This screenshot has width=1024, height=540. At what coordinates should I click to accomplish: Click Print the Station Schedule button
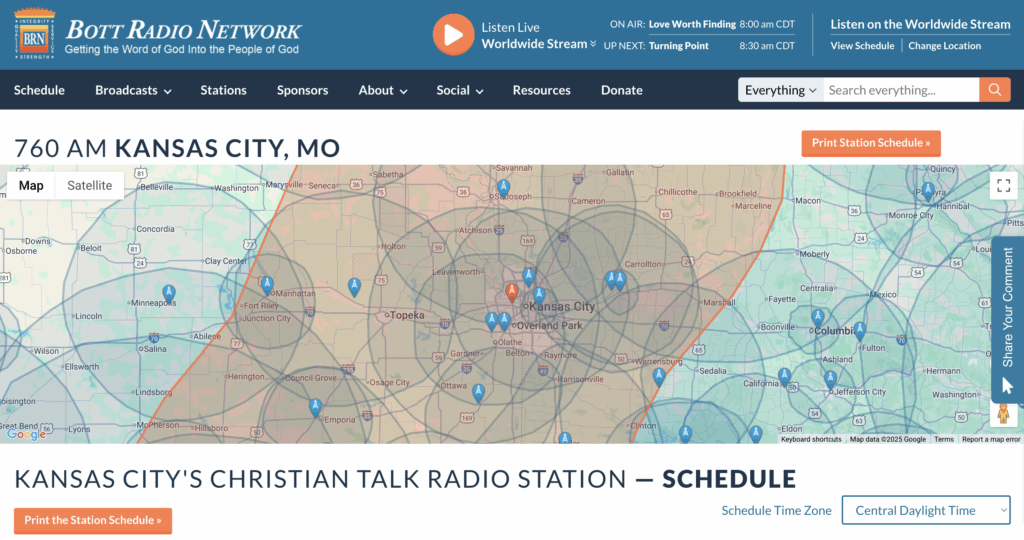click(x=93, y=520)
